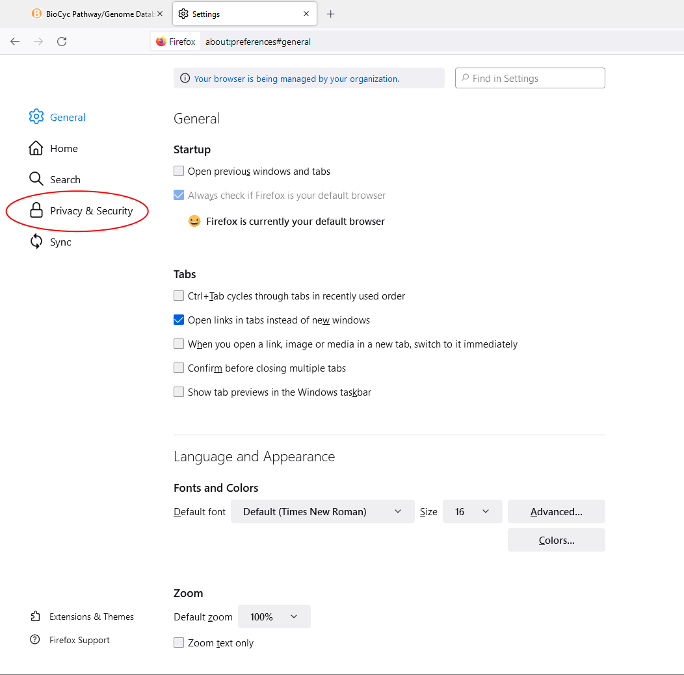Open the Colors... button
Image resolution: width=684 pixels, height=675 pixels.
tap(556, 540)
